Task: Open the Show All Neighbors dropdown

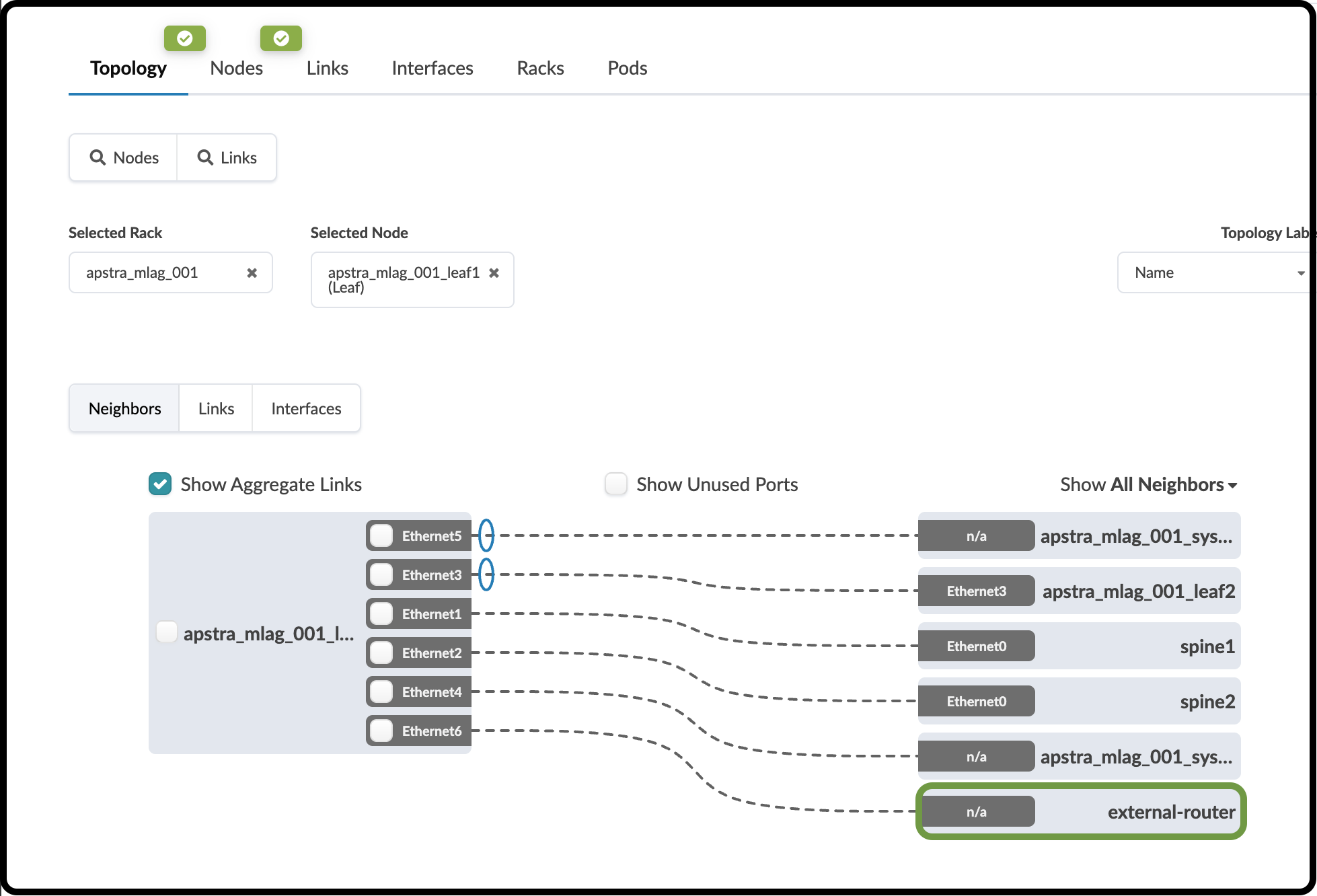Action: (1149, 484)
